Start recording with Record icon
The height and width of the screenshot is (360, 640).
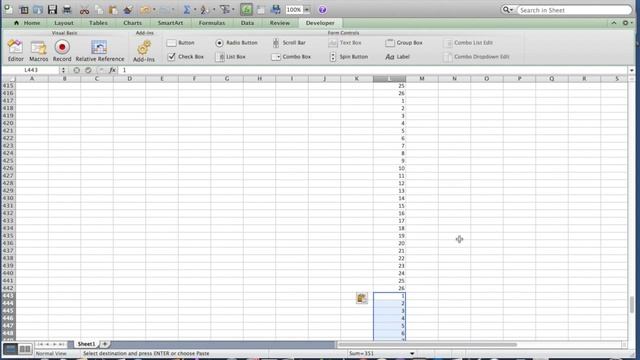62,51
